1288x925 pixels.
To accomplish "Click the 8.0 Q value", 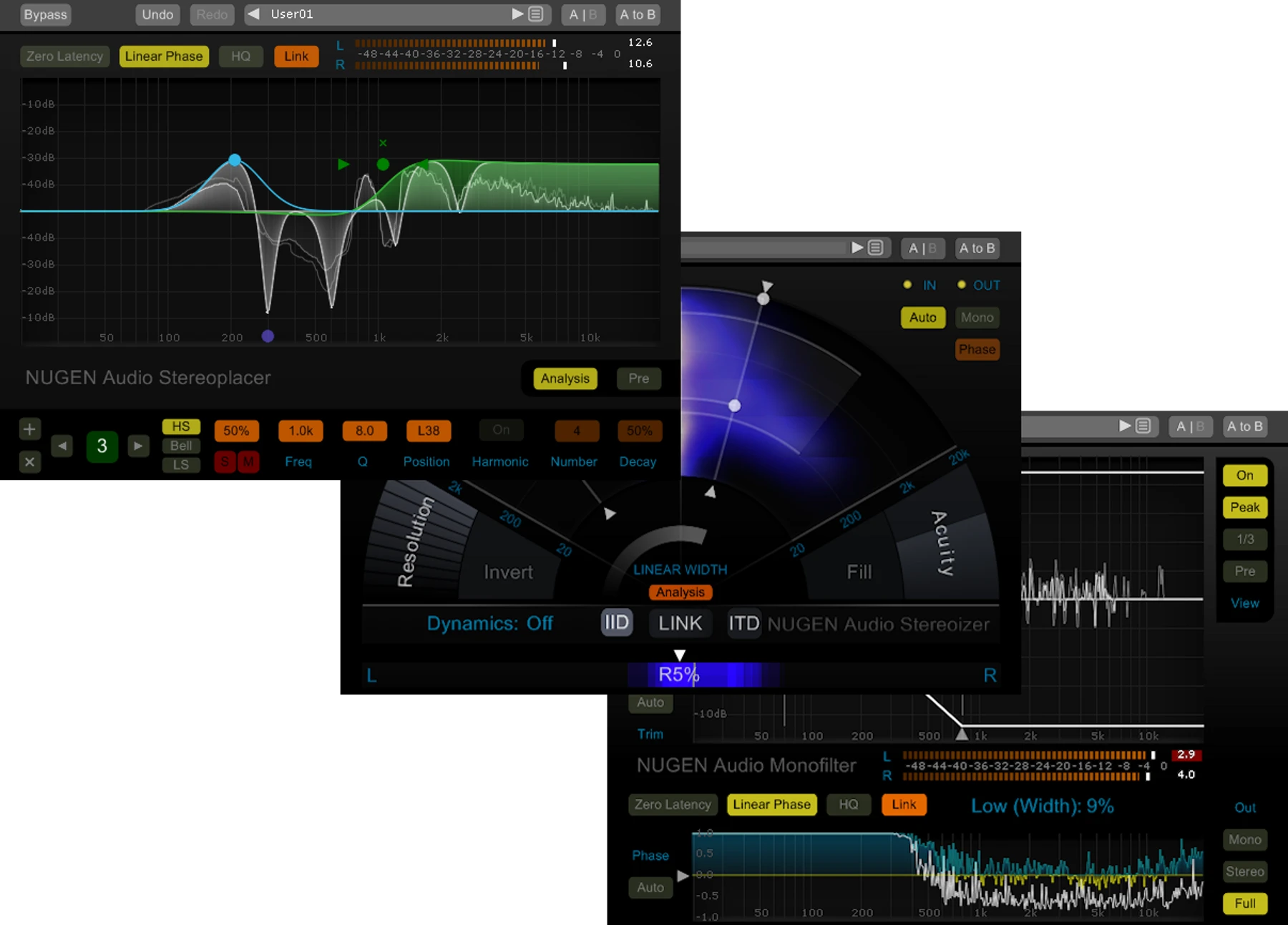I will point(365,431).
